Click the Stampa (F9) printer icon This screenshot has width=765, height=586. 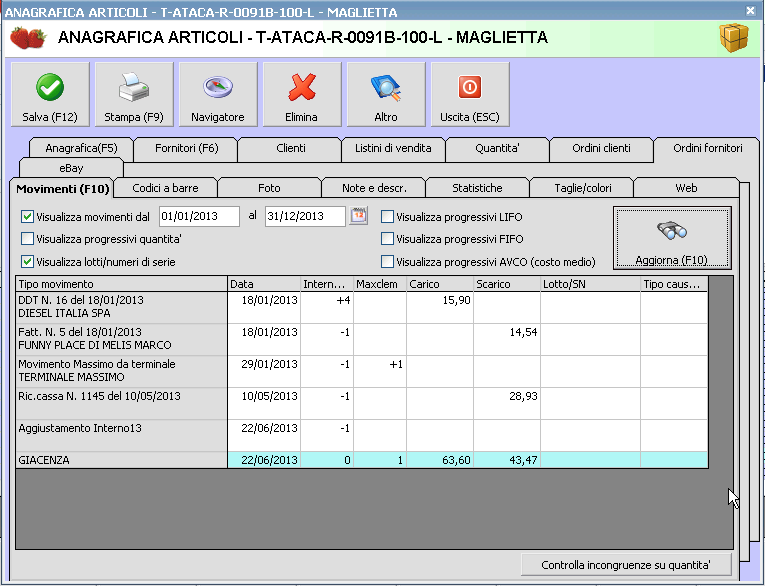133,88
